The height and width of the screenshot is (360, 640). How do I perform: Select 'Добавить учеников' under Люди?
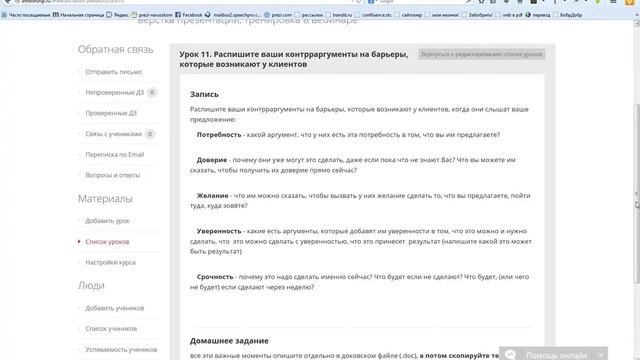[x=115, y=308]
